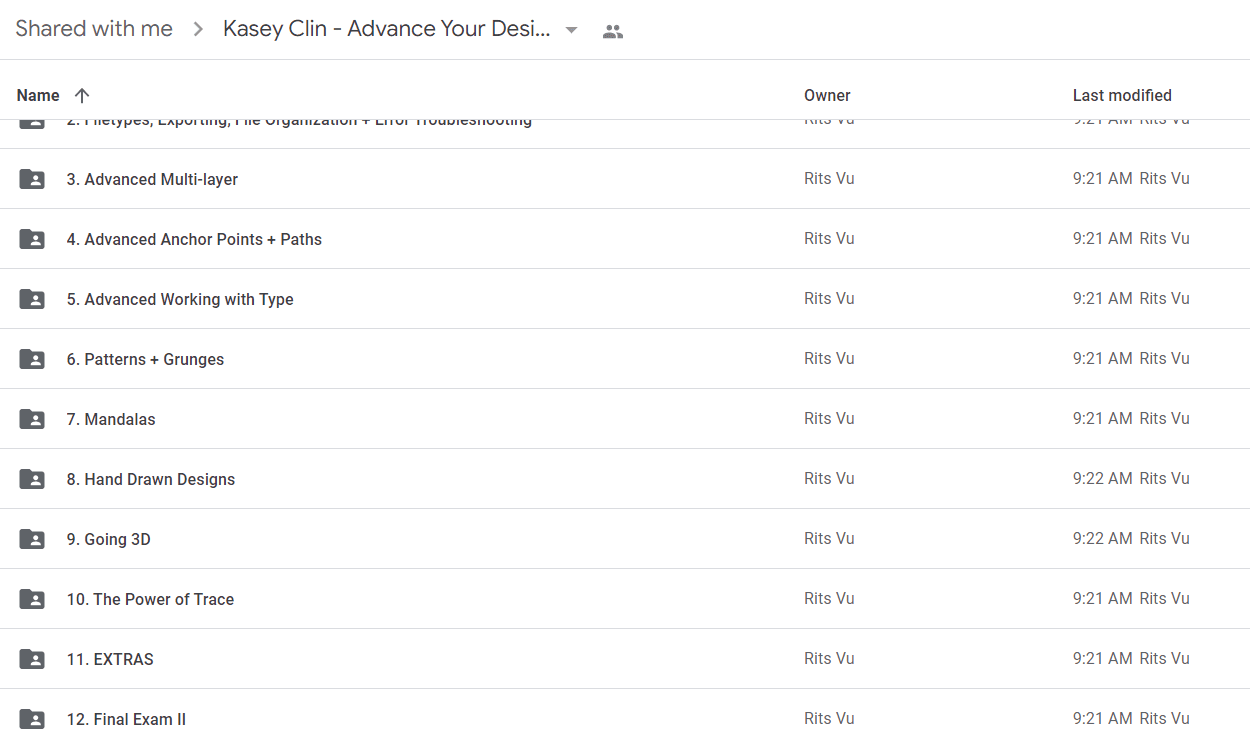1250x742 pixels.
Task: Click the Owner column header
Action: pos(827,96)
